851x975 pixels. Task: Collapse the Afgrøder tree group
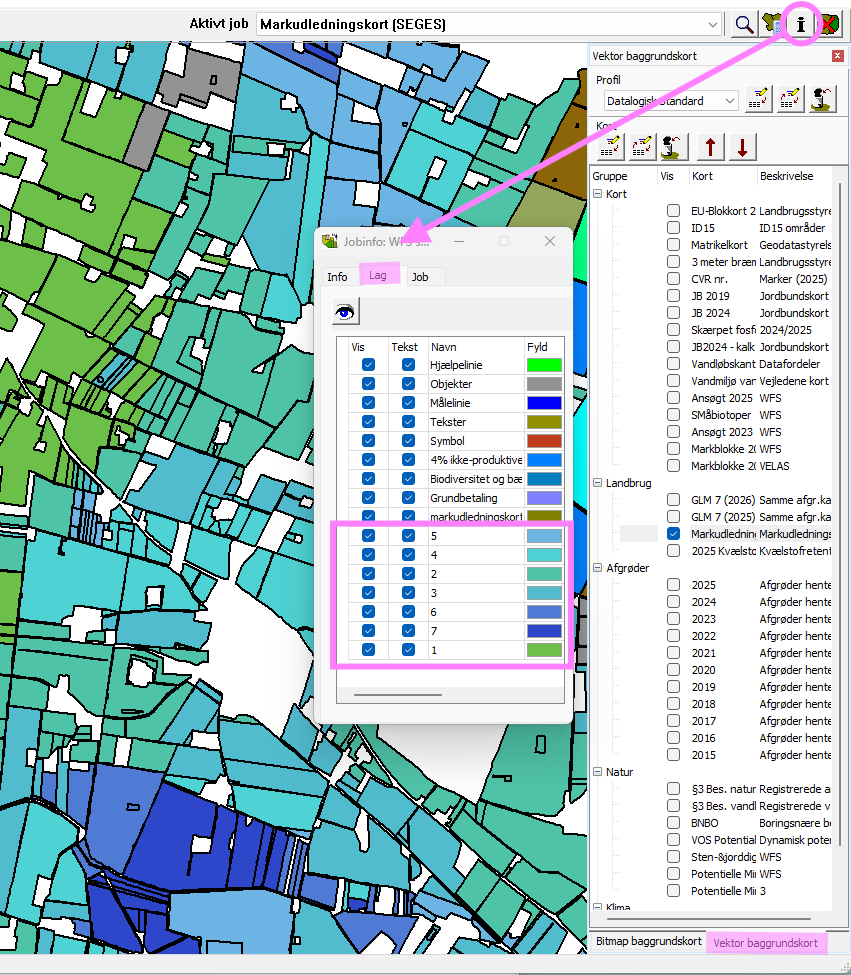click(597, 568)
